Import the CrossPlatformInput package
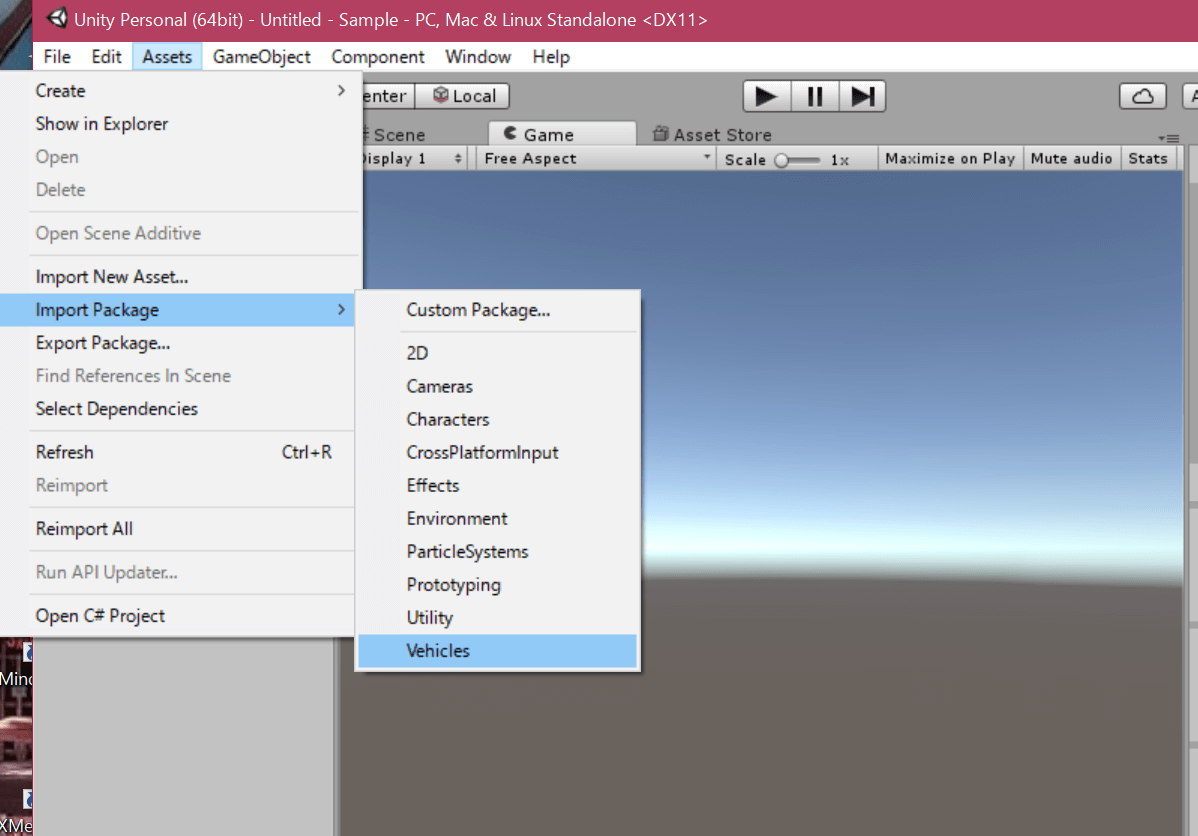1198x836 pixels. (x=497, y=452)
